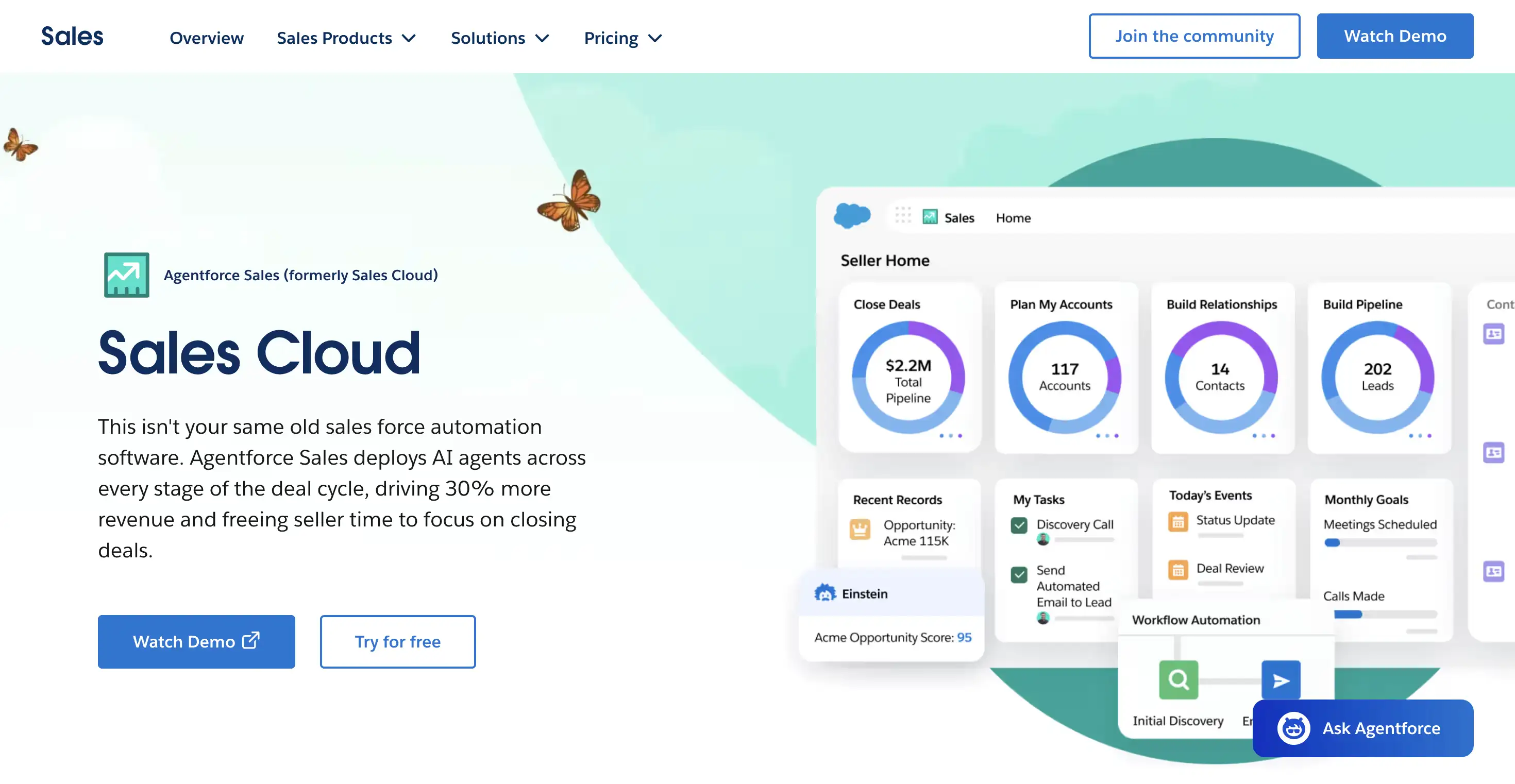Click the 202 Leads donut chart
The image size is (1515, 784).
point(1378,377)
